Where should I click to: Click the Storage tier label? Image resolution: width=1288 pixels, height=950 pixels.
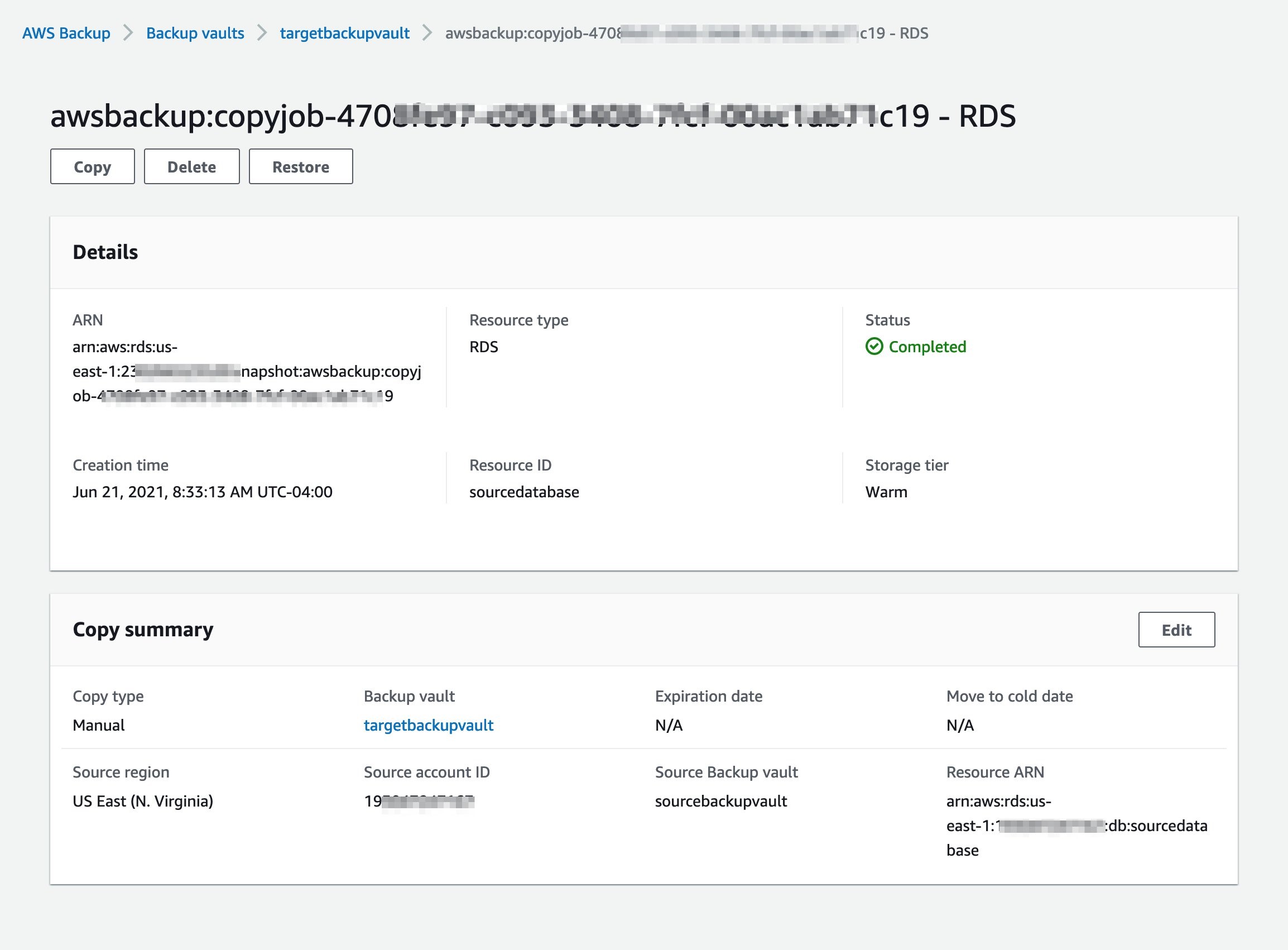907,465
